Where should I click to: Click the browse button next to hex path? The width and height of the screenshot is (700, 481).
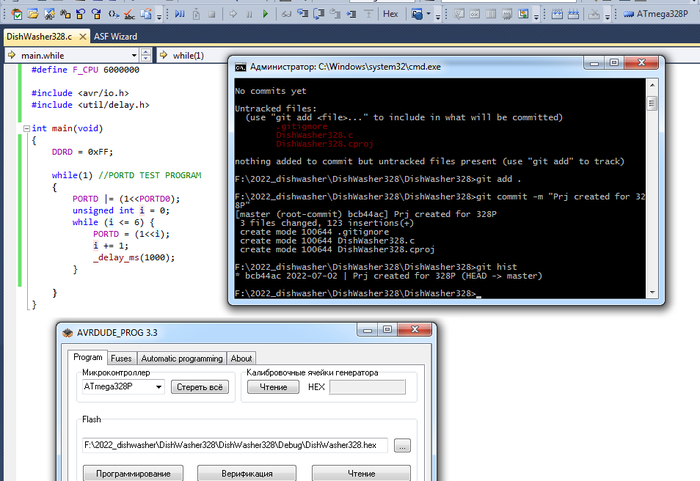402,445
